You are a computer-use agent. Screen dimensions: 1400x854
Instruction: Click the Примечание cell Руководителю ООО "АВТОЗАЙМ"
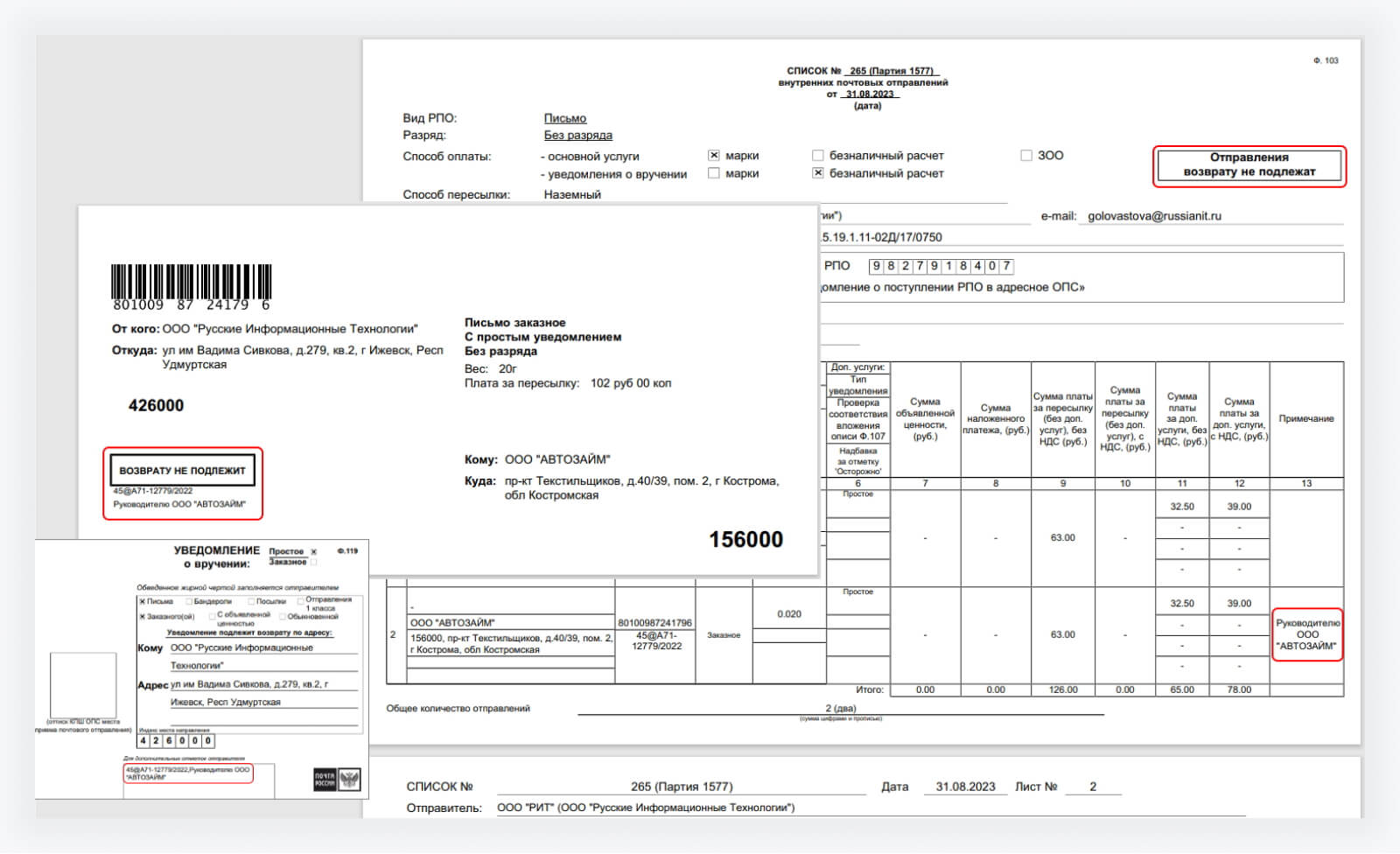click(x=1307, y=634)
